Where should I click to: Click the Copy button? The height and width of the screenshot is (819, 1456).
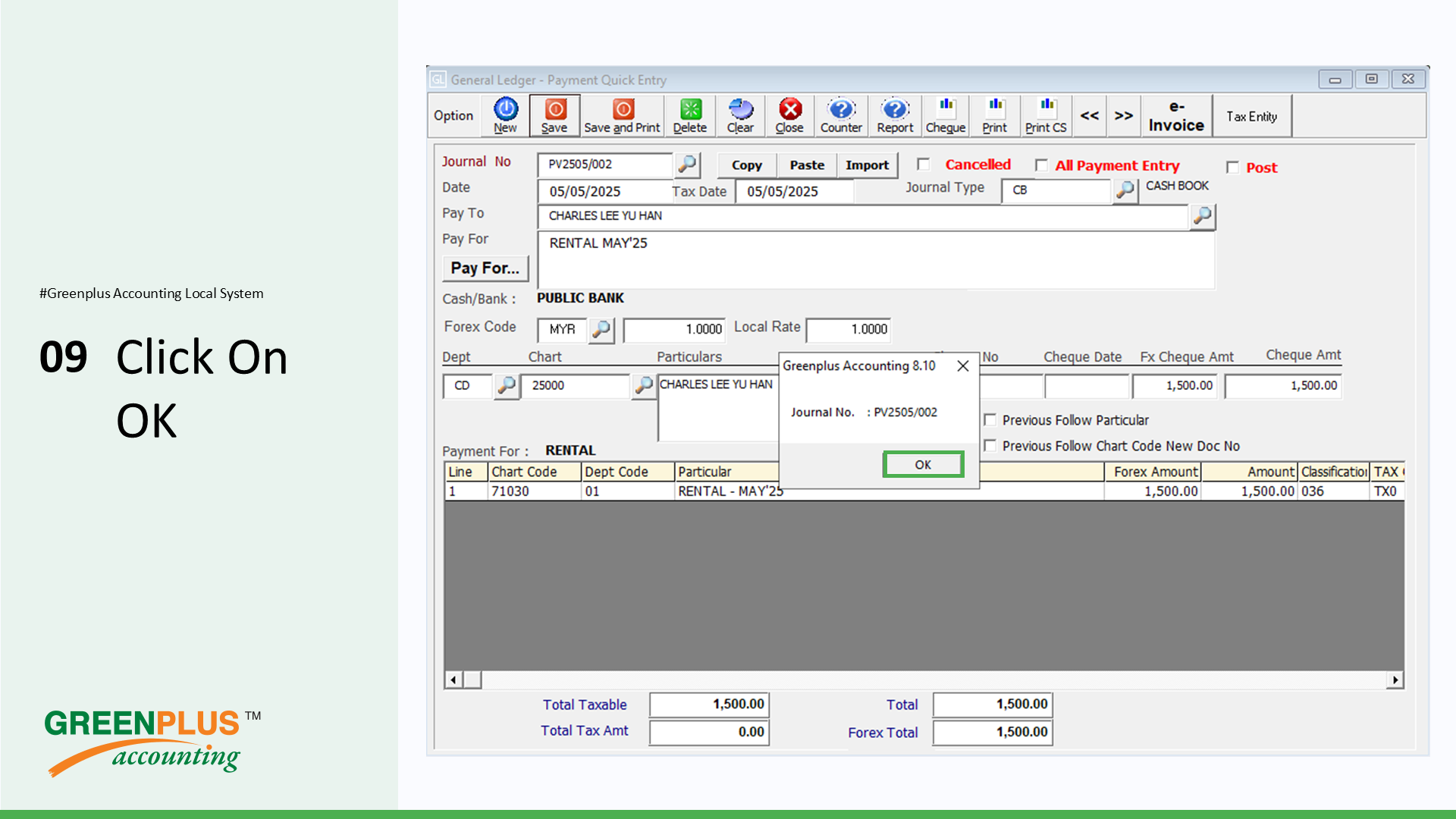click(x=747, y=165)
